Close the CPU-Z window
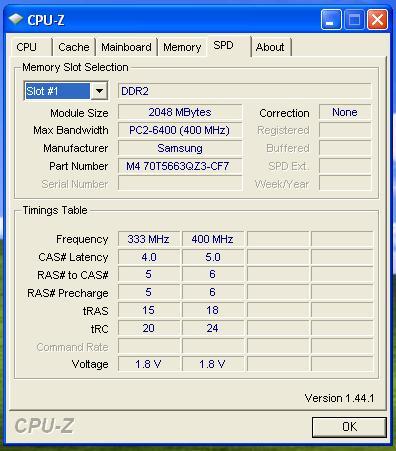The width and height of the screenshot is (396, 451). click(377, 20)
